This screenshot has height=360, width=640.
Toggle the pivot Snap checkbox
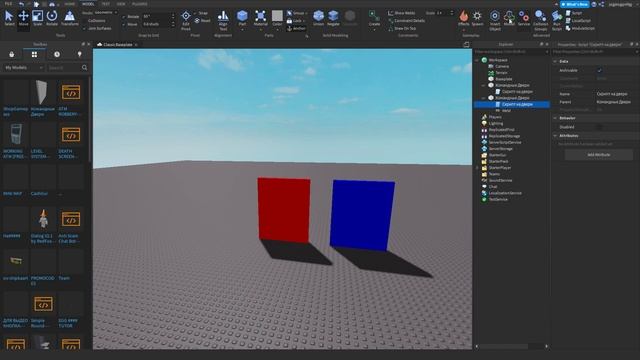[x=195, y=13]
